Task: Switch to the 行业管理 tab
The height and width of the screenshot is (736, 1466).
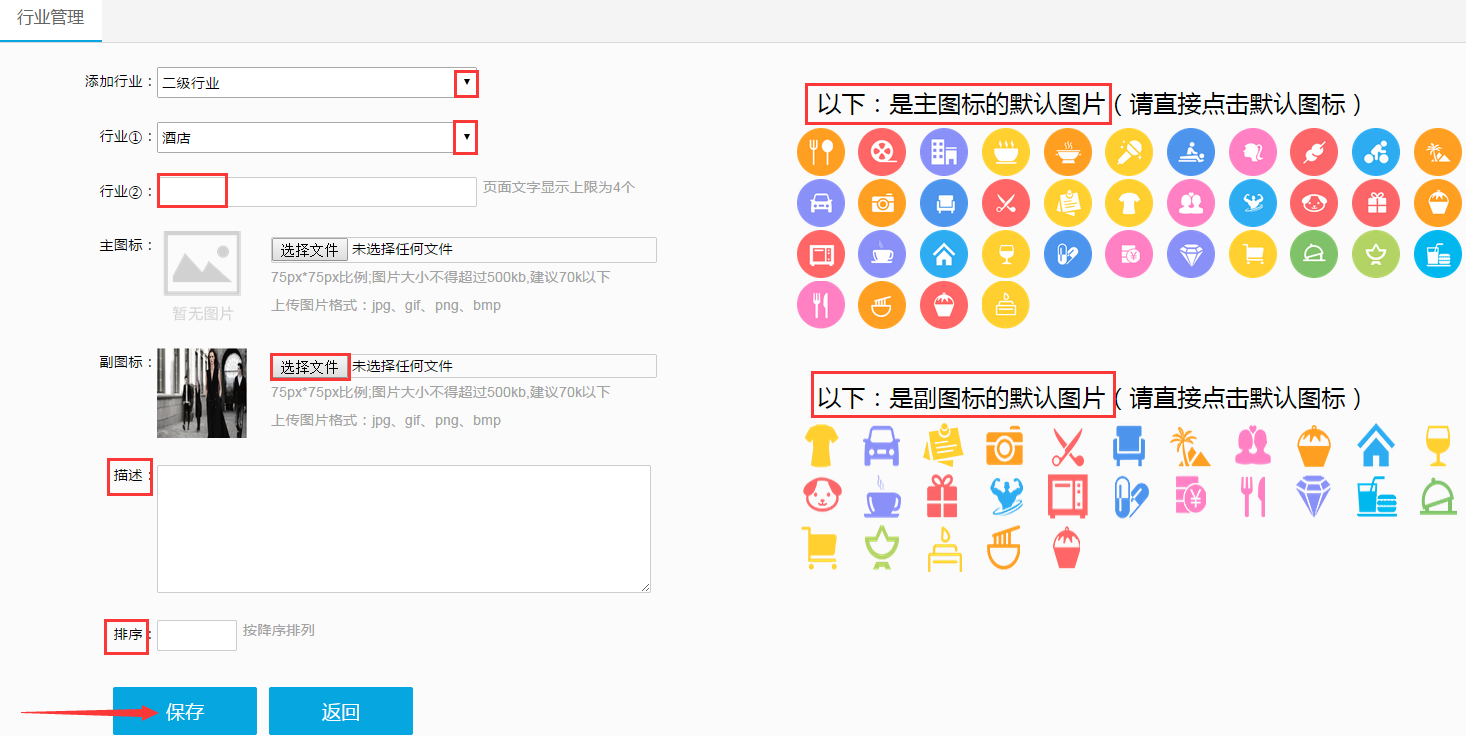Action: coord(51,18)
